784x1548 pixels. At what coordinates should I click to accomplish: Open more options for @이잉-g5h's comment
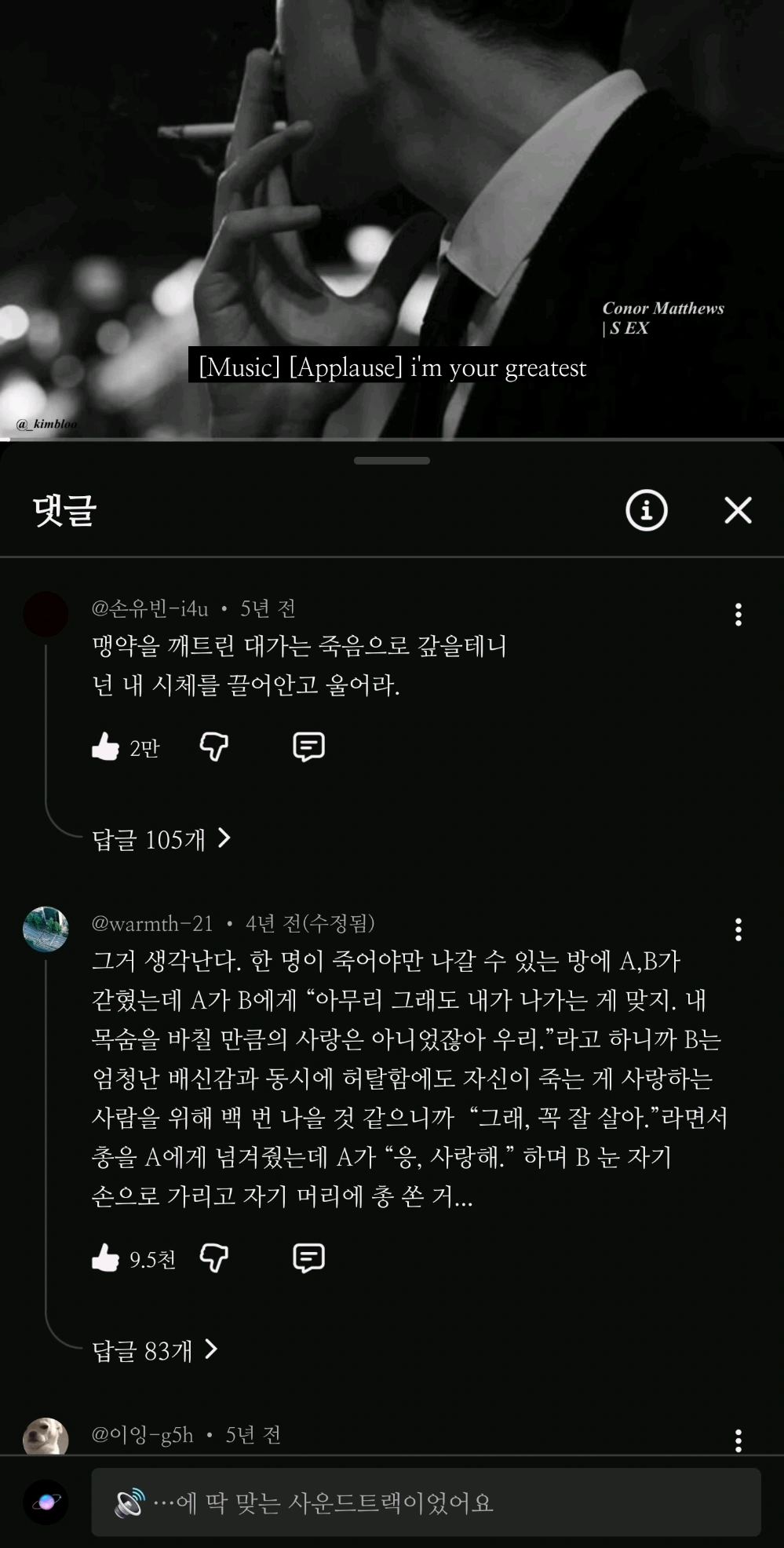point(738,1440)
